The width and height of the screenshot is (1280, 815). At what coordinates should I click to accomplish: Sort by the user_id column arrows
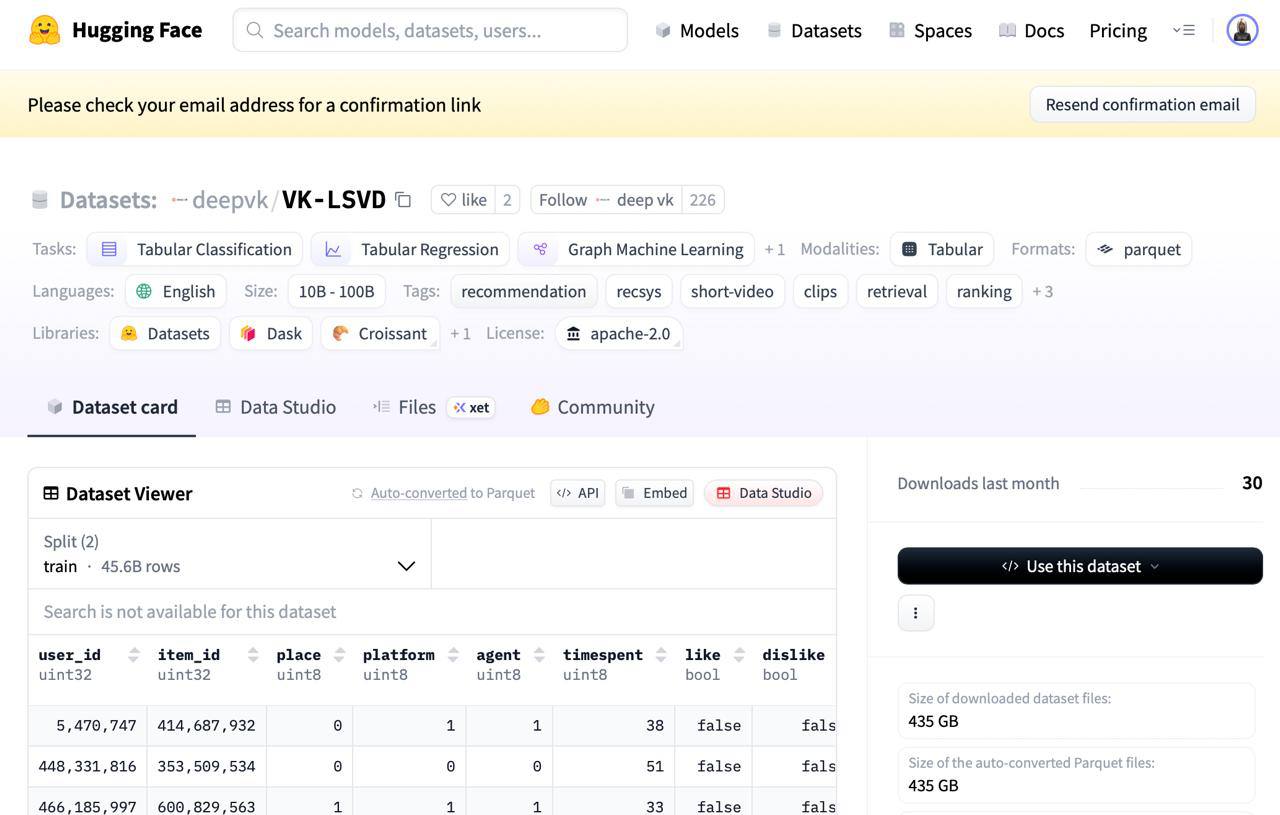click(134, 655)
